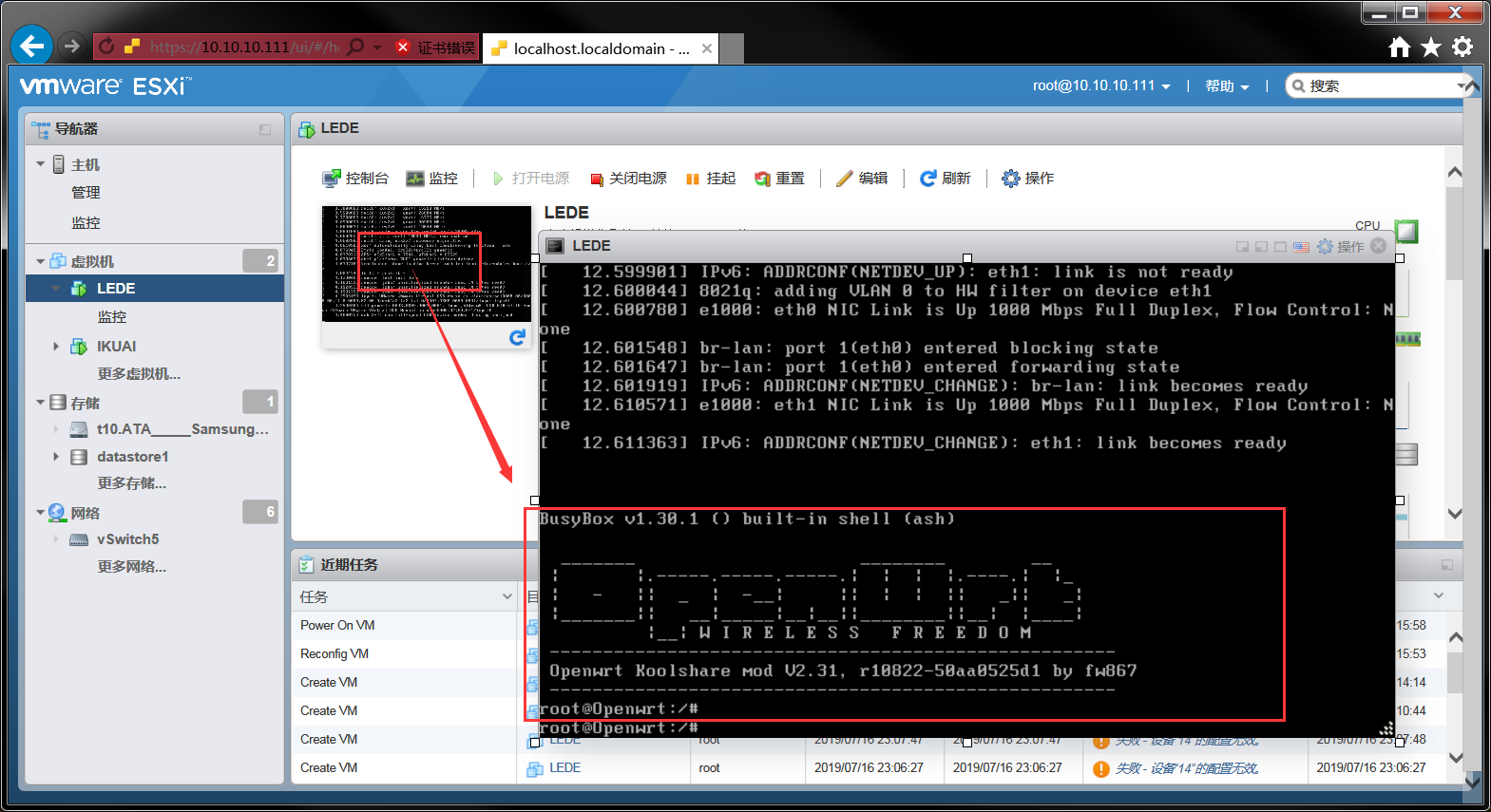Viewport: 1491px width, 812px height.
Task: Select datastore1 in navigator
Action: (132, 457)
